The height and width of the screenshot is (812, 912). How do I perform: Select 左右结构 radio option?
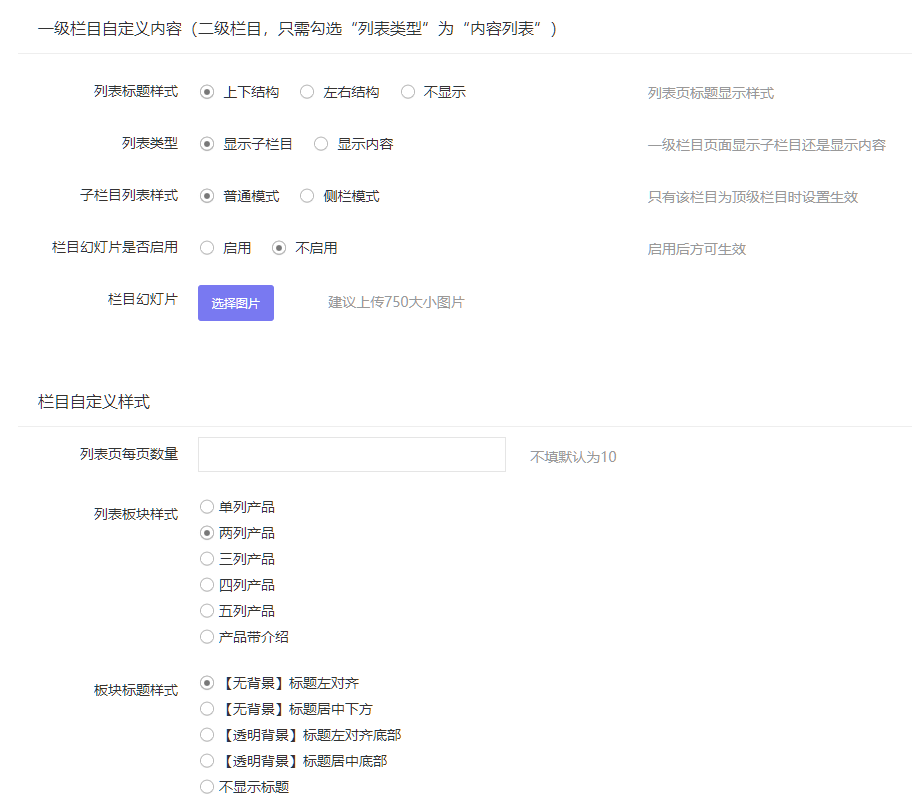307,92
